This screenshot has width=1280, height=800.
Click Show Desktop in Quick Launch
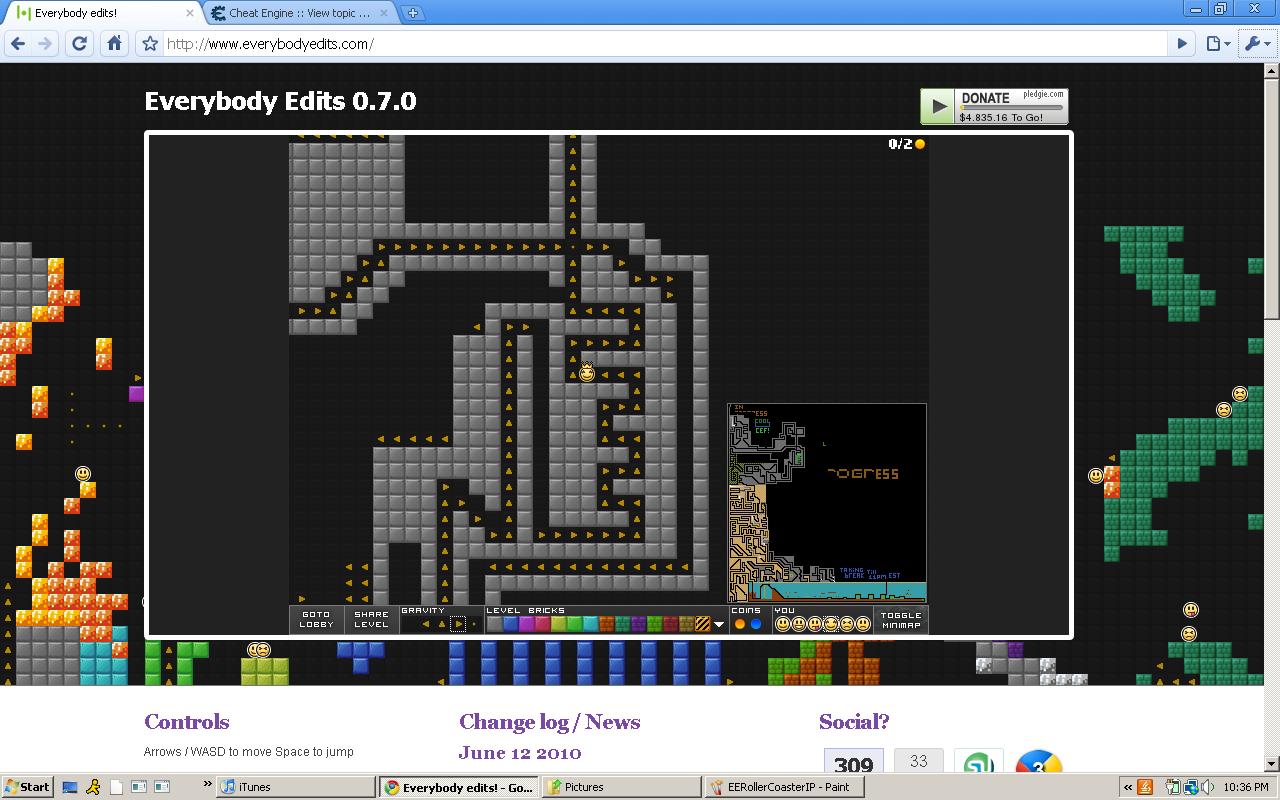click(70, 787)
